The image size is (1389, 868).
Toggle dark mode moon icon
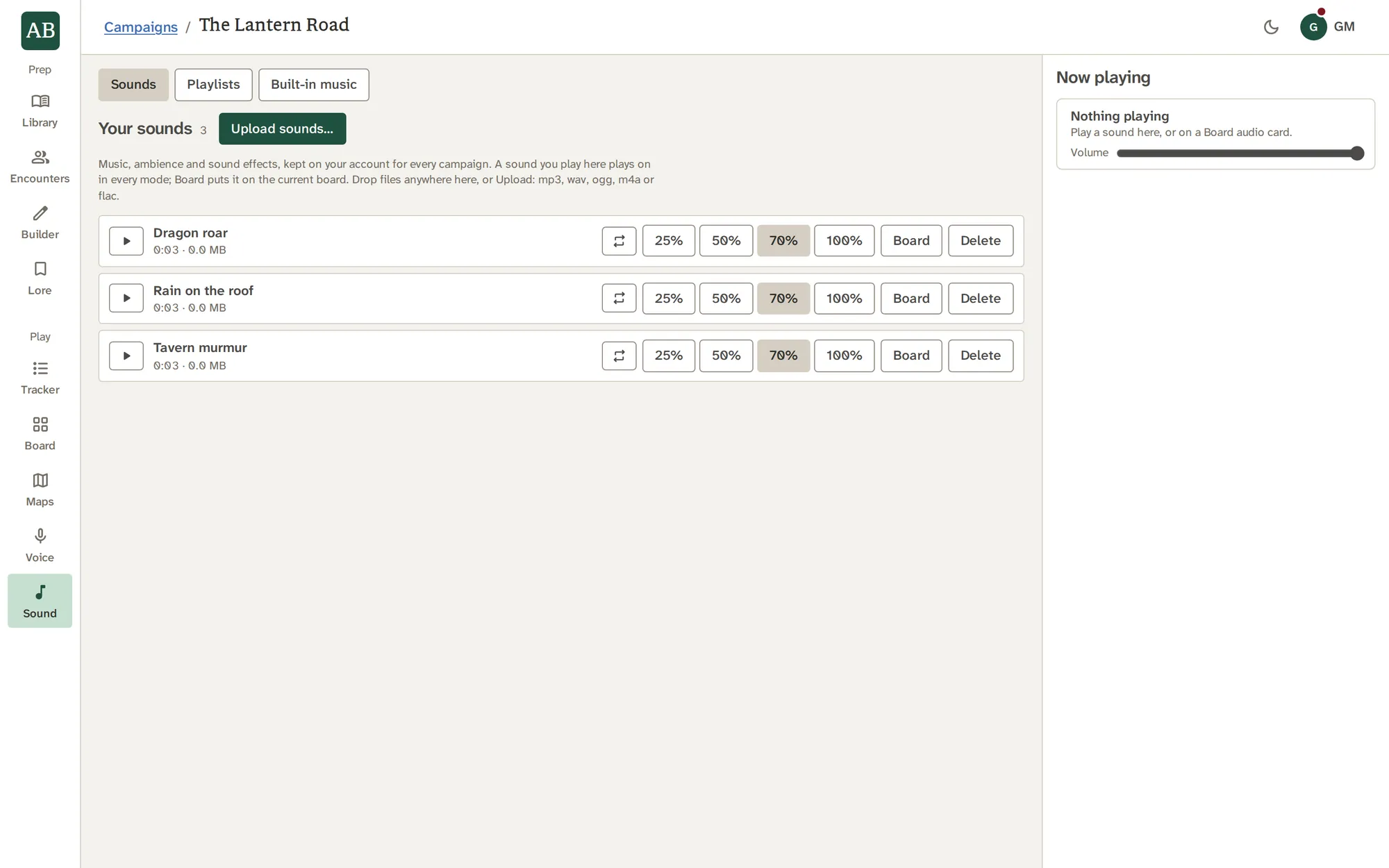click(x=1271, y=27)
